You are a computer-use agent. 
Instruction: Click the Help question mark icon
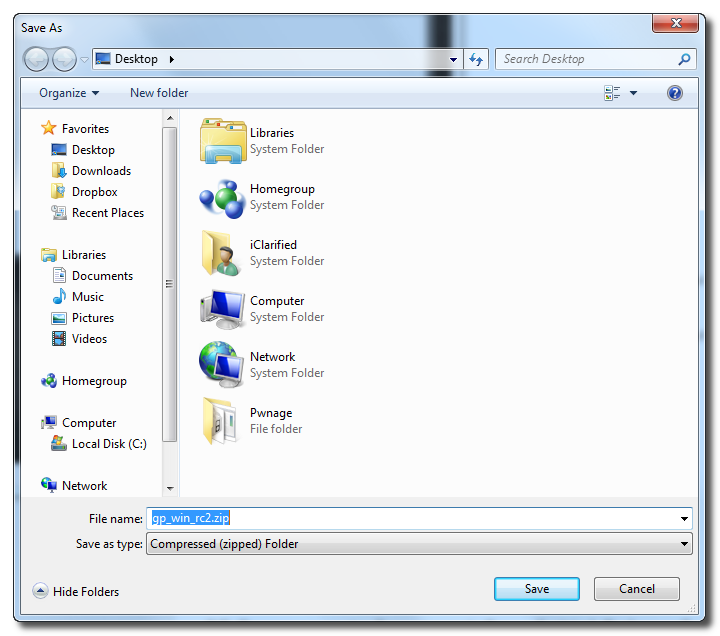[x=675, y=93]
